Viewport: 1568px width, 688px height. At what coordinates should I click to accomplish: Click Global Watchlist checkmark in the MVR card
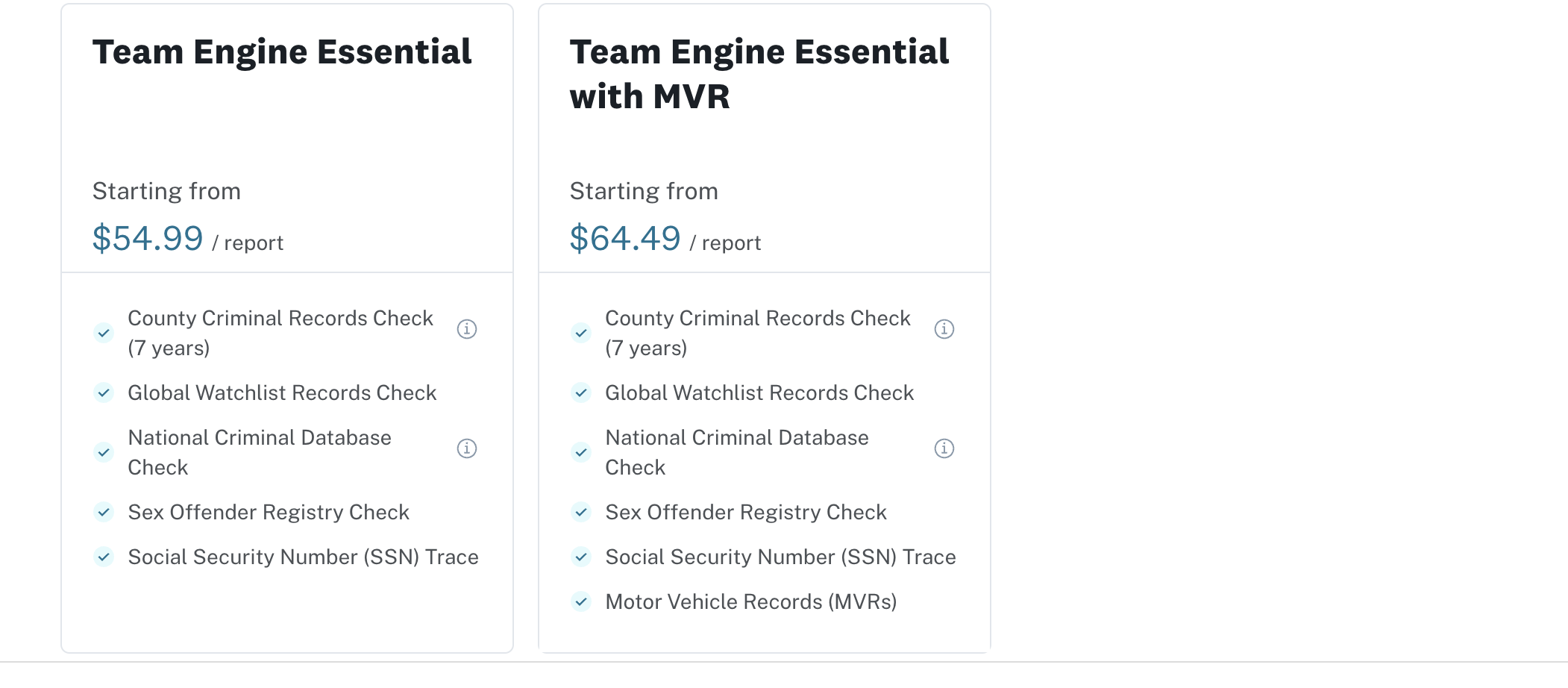(x=581, y=393)
